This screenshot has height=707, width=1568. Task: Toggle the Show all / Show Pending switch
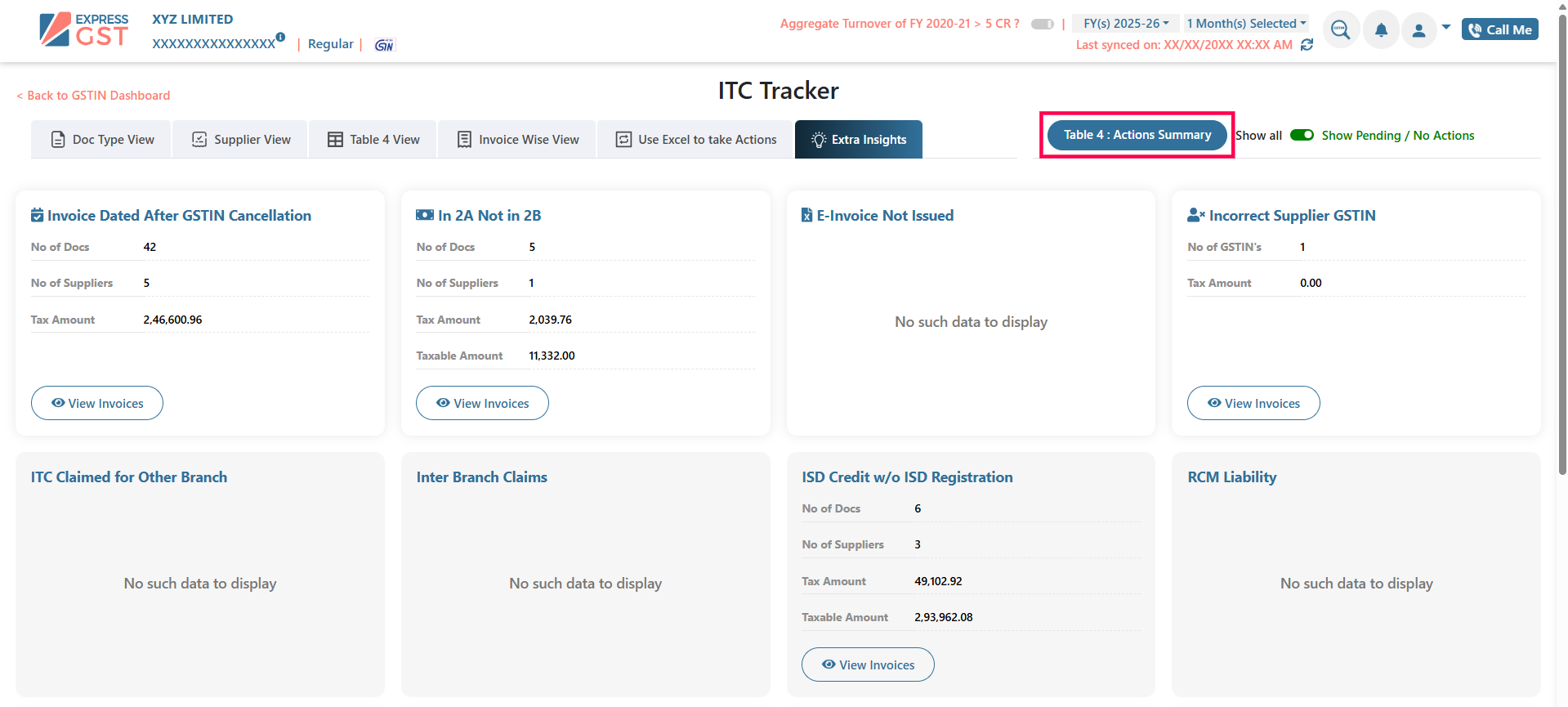coord(1302,136)
